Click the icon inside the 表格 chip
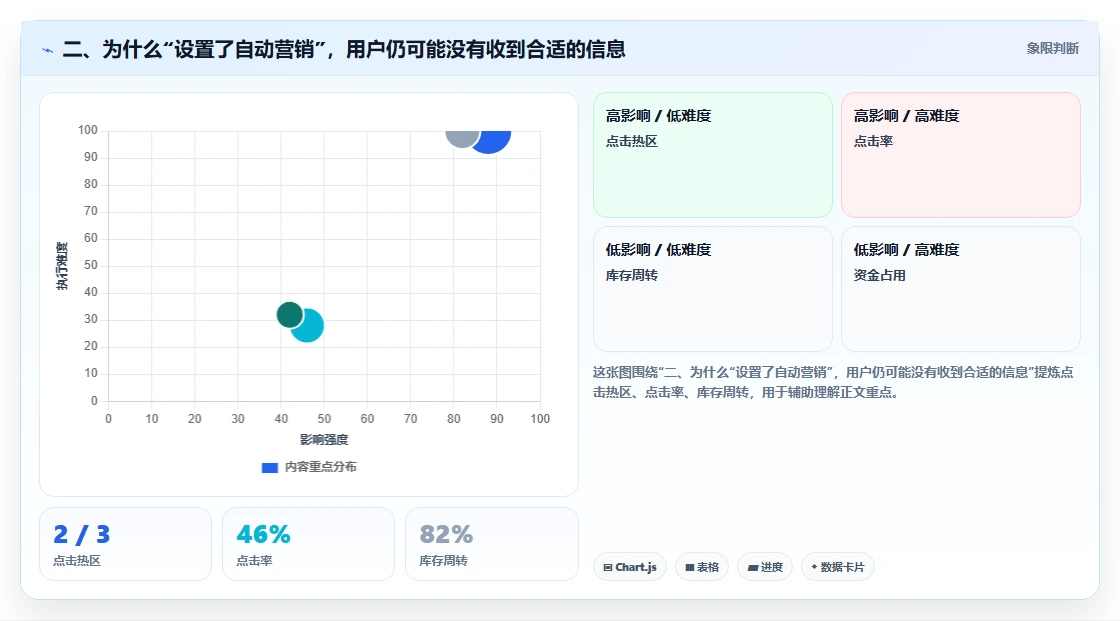 (x=690, y=567)
